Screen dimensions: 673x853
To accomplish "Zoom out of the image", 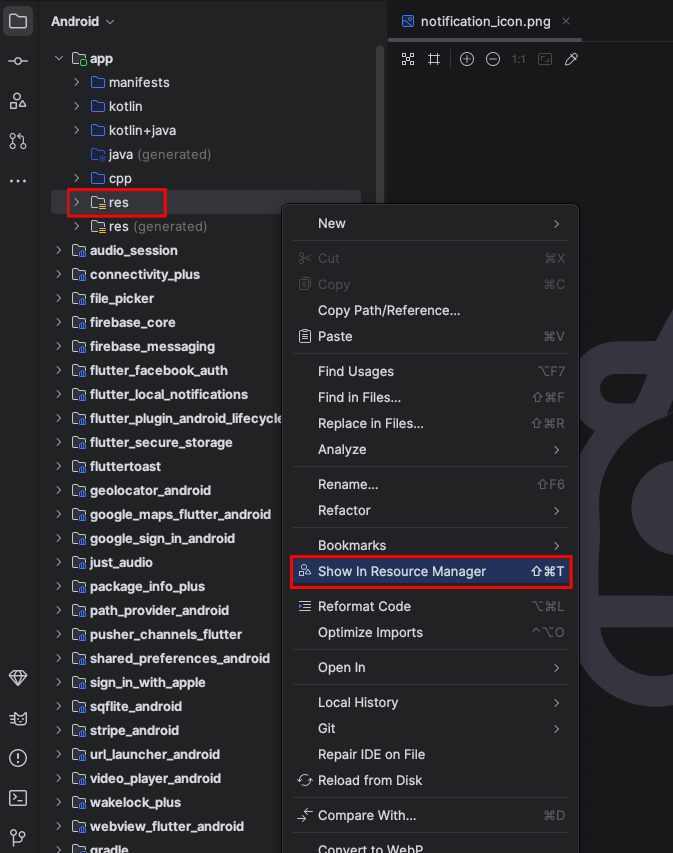I will [493, 59].
